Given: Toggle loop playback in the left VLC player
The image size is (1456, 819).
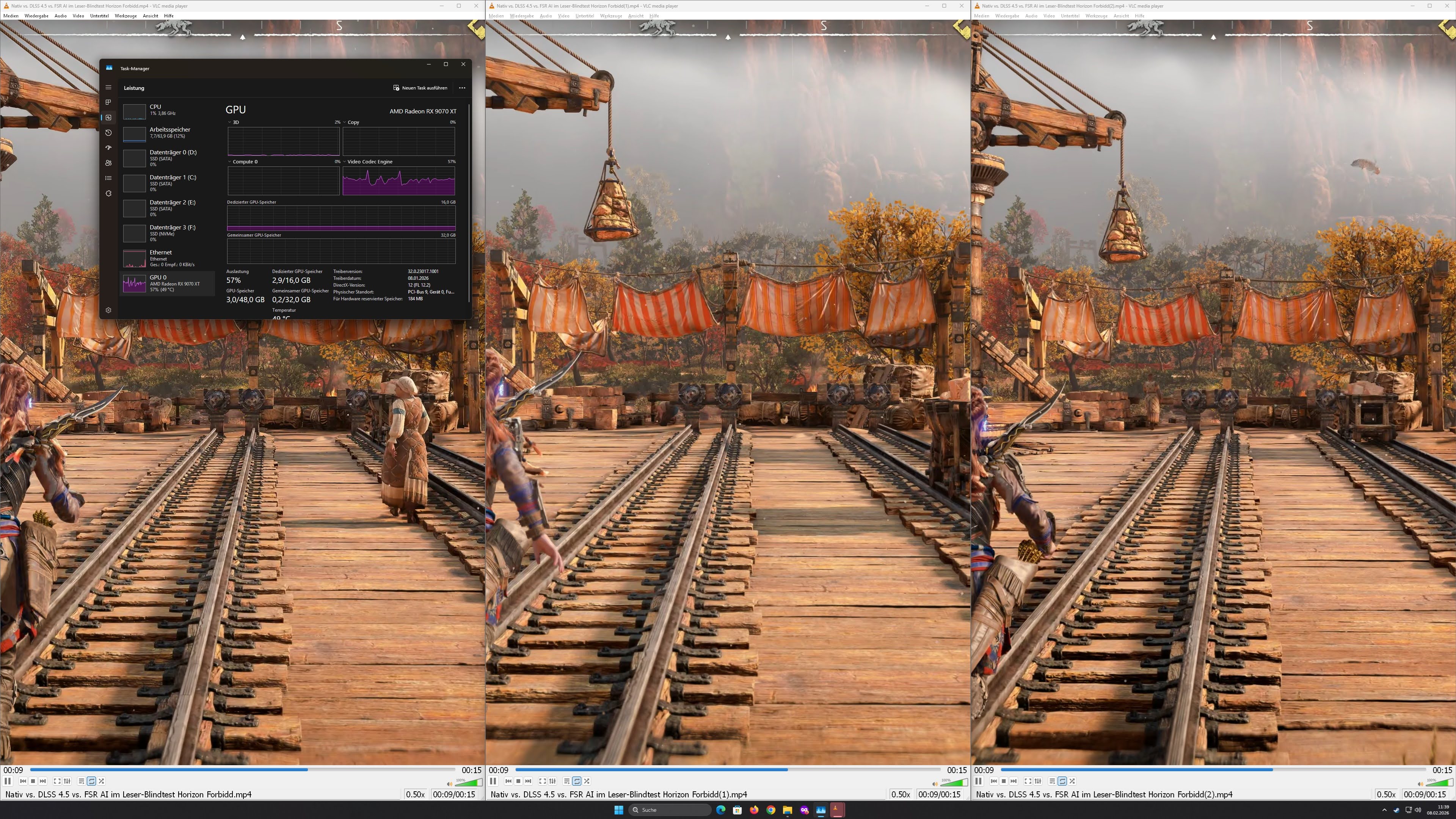Looking at the screenshot, I should [91, 781].
